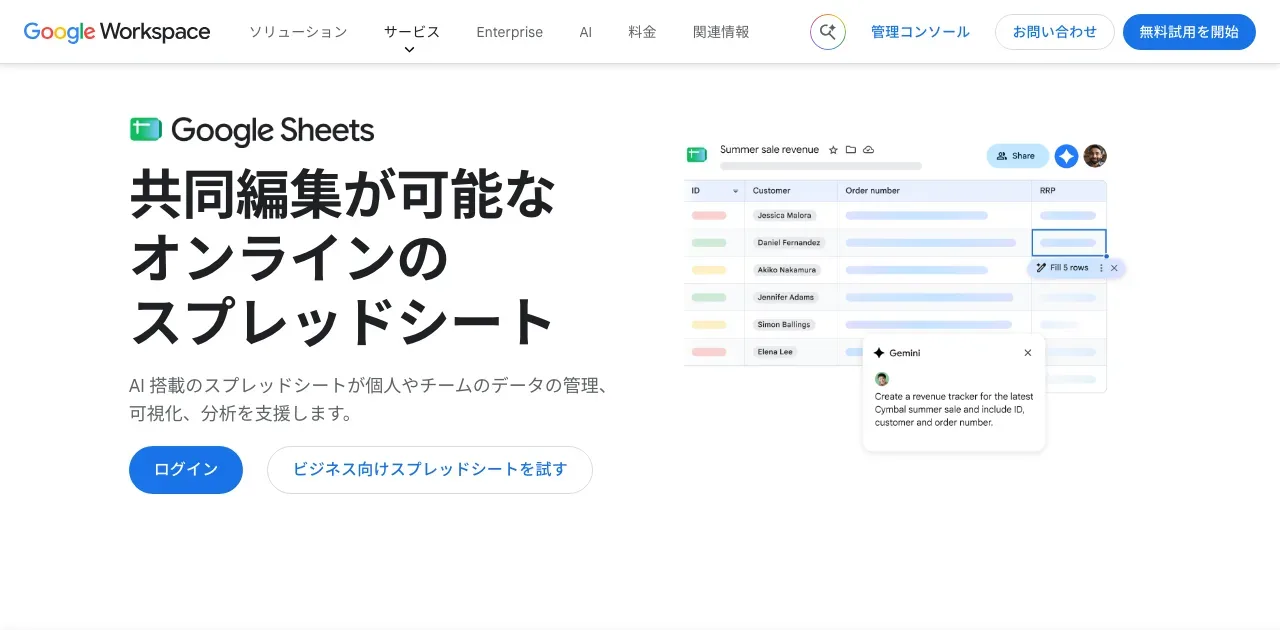Click the small avatar in Gemini panel

(881, 379)
